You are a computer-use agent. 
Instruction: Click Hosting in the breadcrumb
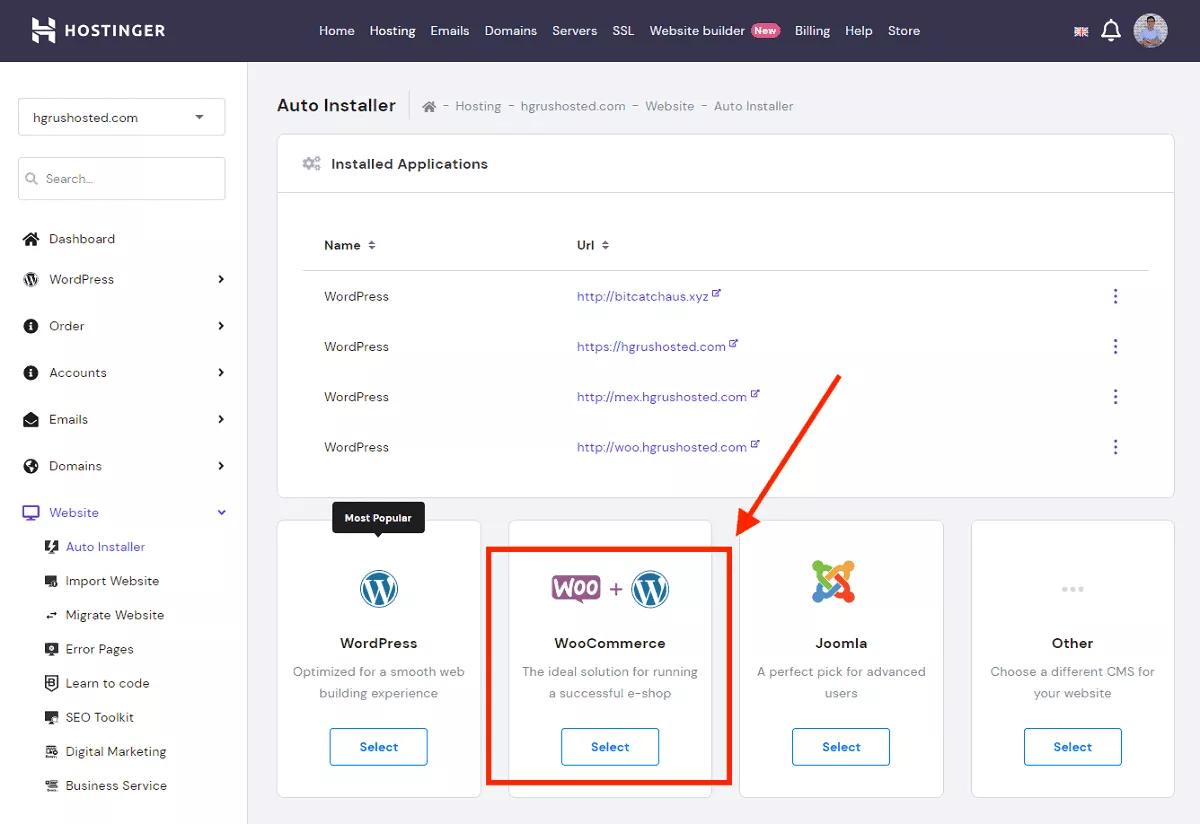478,106
